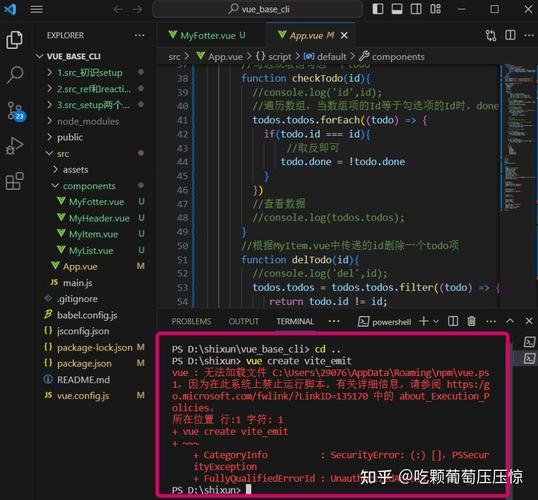Open terminal panel more actions ellipsis

pyautogui.click(x=491, y=322)
